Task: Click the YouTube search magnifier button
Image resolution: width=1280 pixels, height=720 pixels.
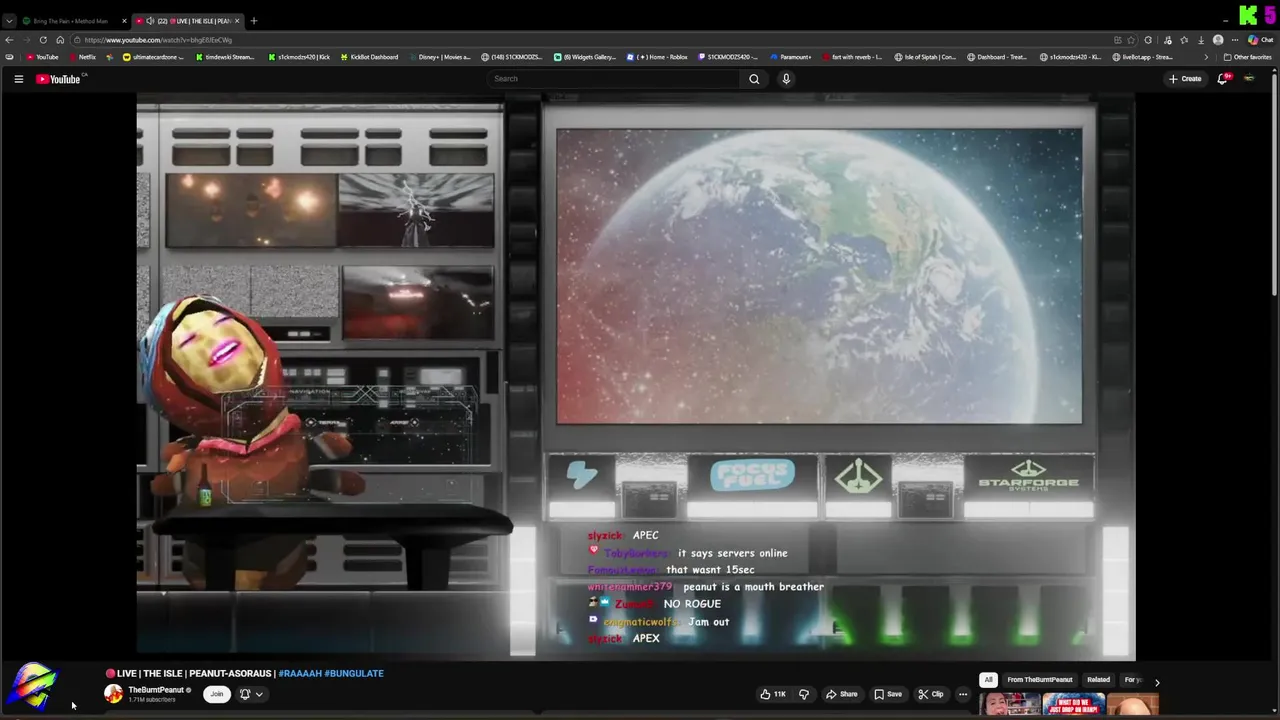Action: tap(754, 79)
